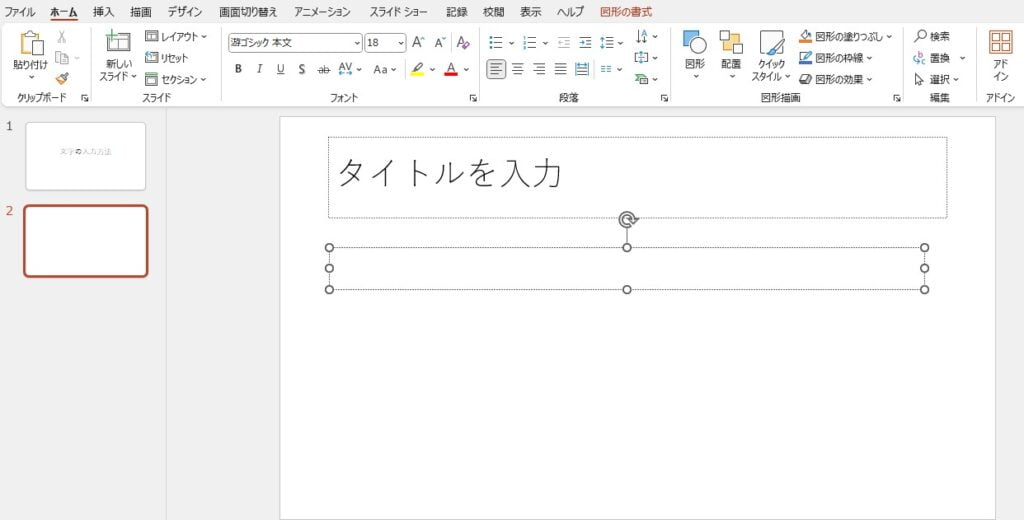Open the Clipboard group dialog launcher
This screenshot has width=1024, height=520.
coord(84,98)
